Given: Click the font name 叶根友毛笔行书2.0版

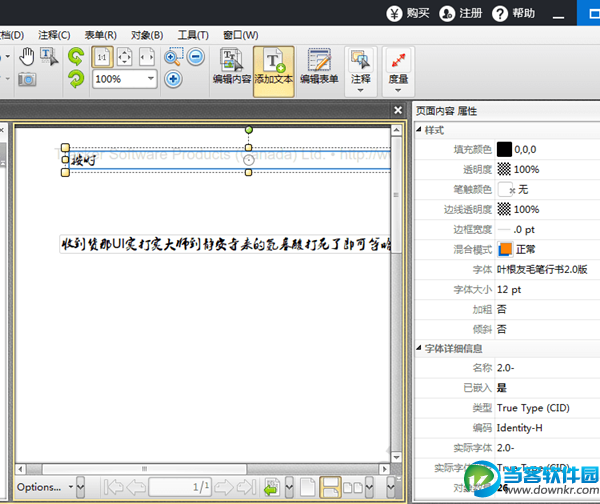Looking at the screenshot, I should pos(542,269).
